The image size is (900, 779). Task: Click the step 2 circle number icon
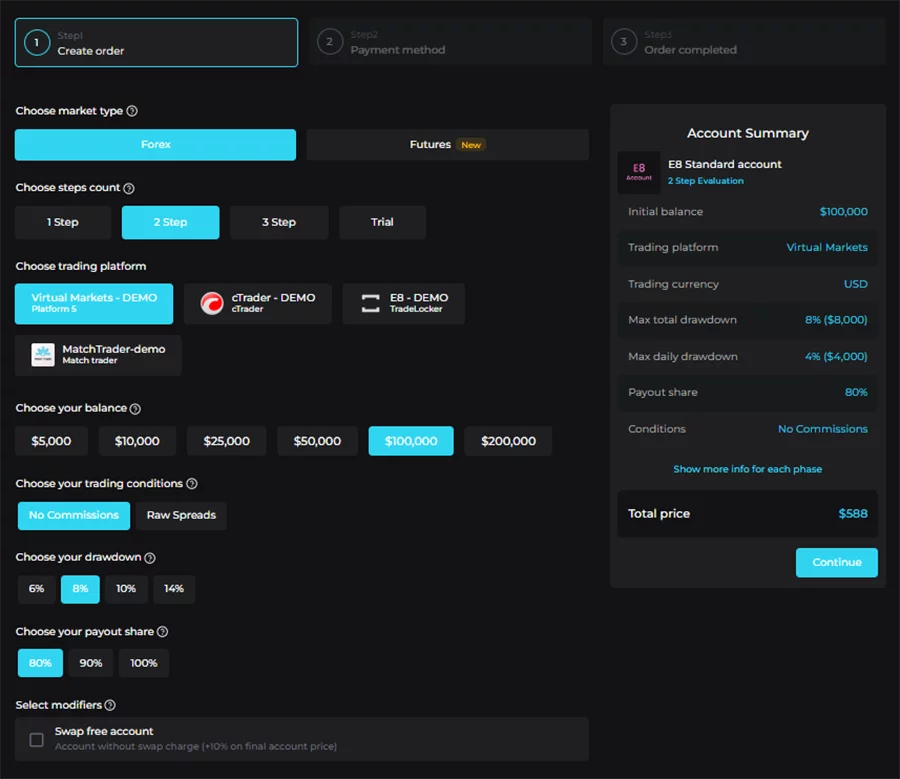tap(329, 42)
